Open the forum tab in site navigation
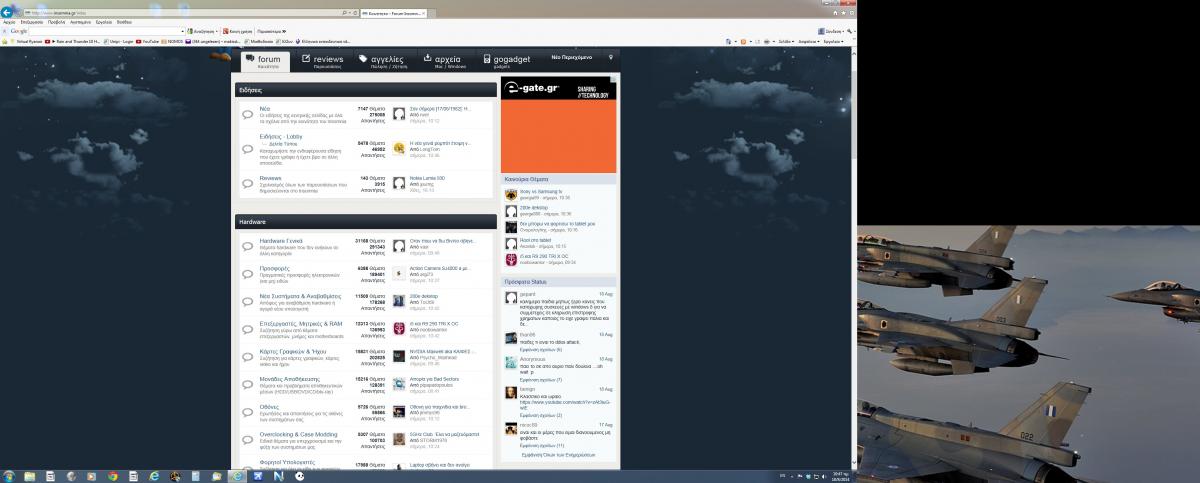 [265, 60]
